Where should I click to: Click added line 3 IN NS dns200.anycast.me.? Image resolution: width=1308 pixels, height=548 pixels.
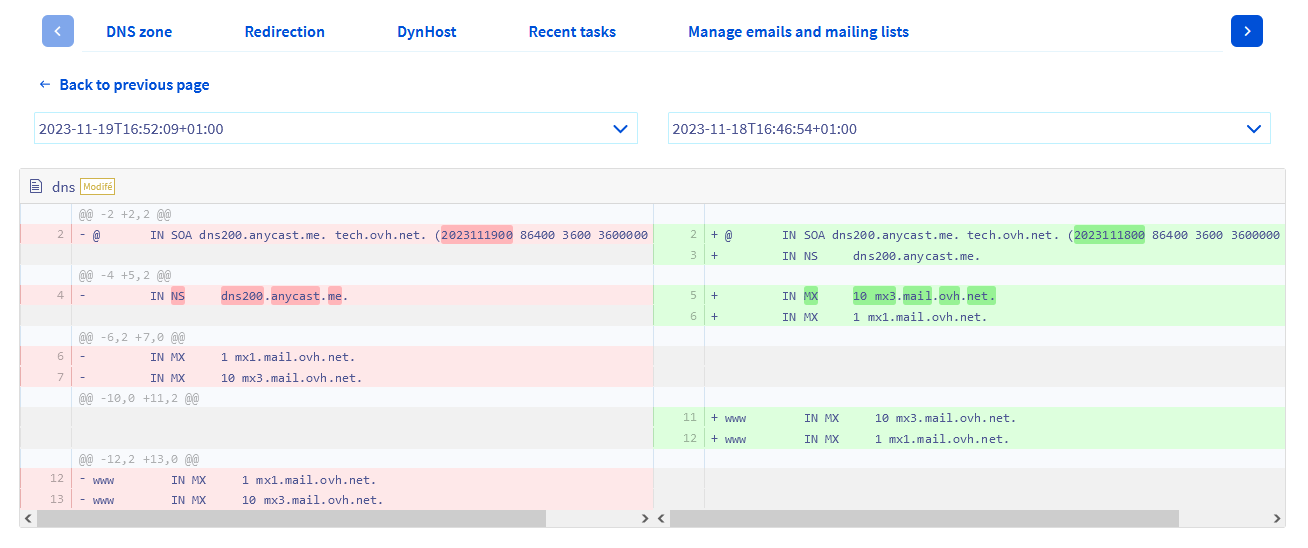coord(969,255)
